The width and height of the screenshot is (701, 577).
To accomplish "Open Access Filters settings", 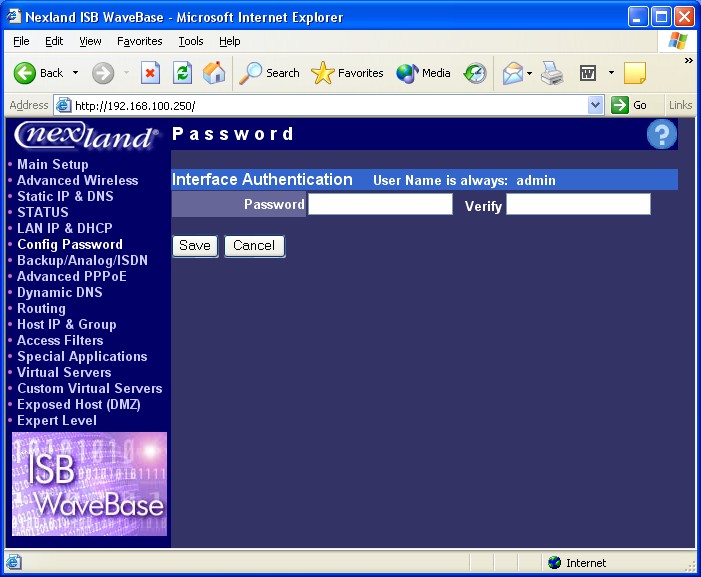I will click(x=60, y=340).
